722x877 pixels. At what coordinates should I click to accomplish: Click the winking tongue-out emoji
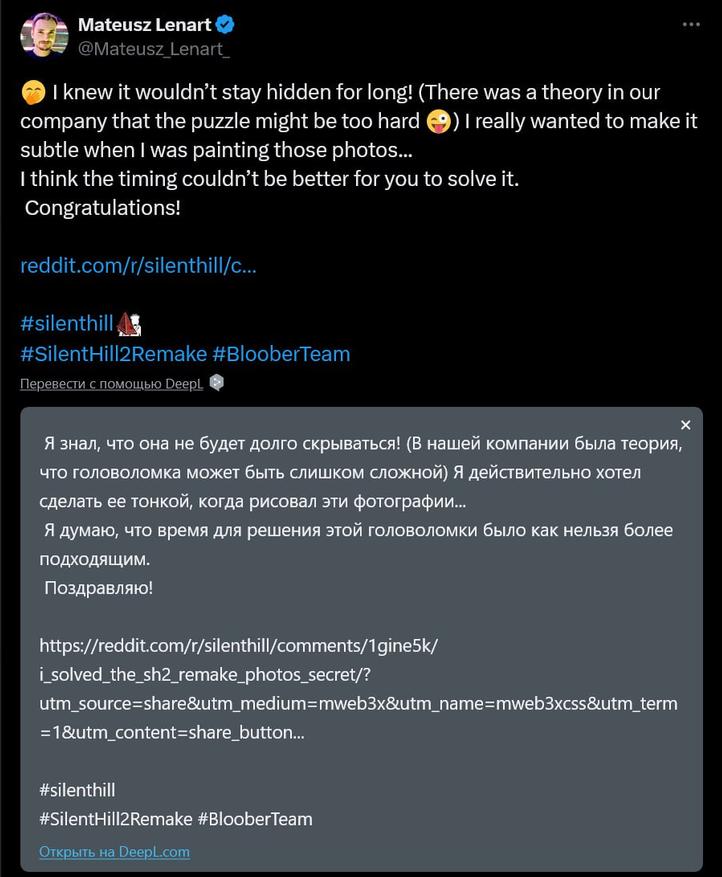[x=437, y=123]
